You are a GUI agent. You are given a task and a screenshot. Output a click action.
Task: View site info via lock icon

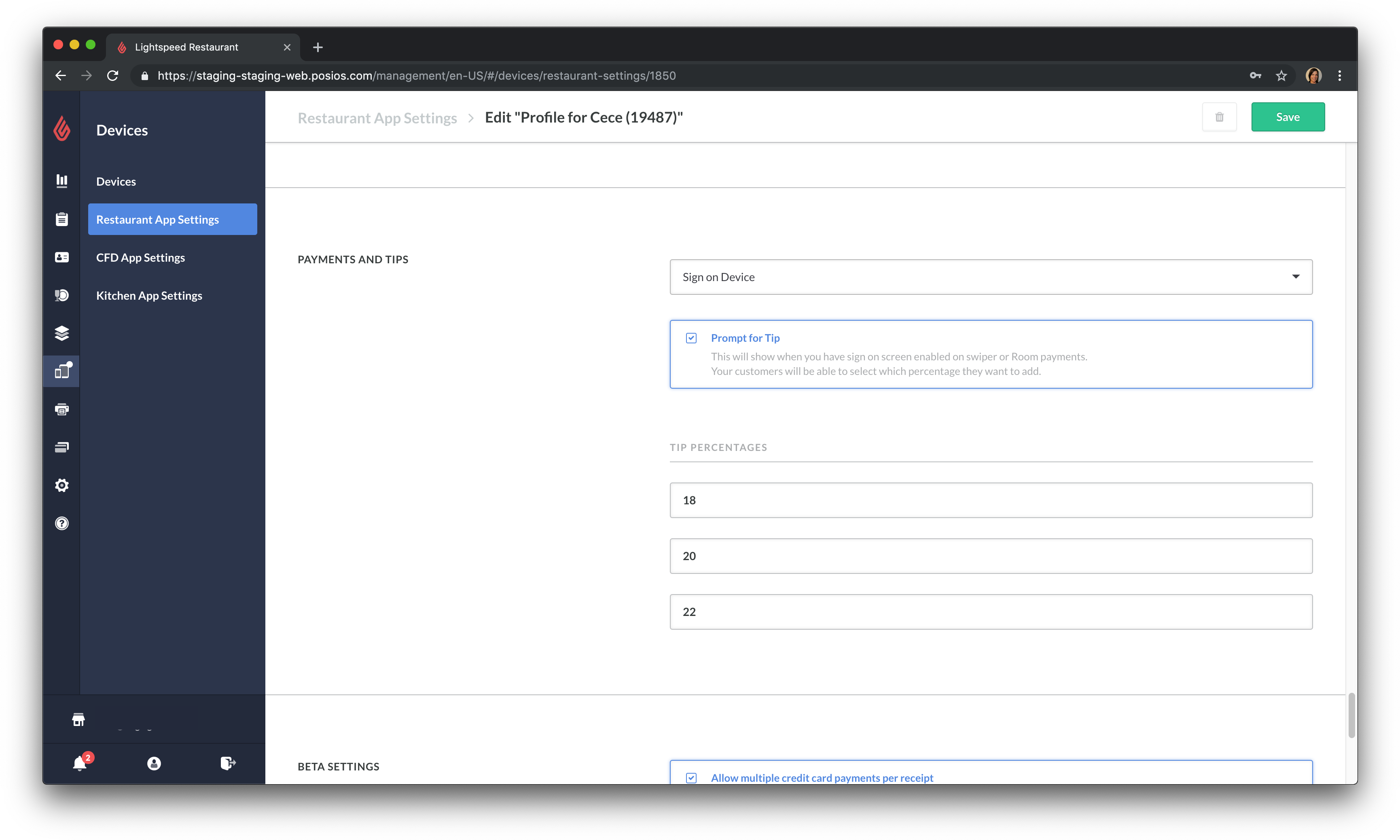point(145,75)
